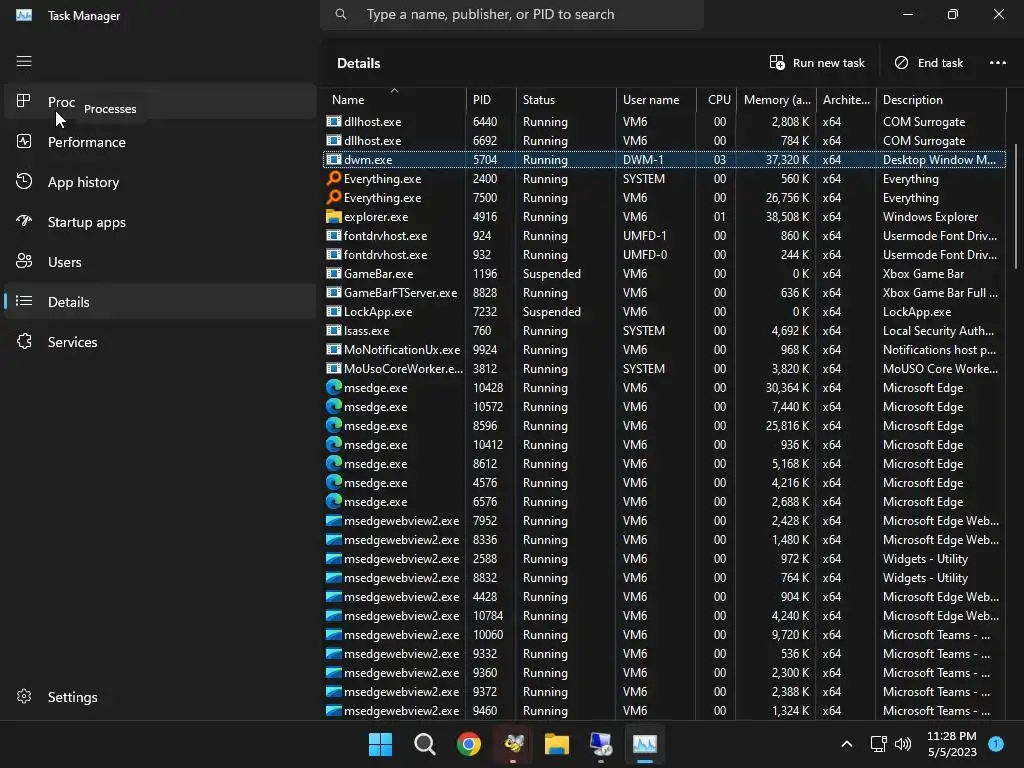Sort by the Description column header

pyautogui.click(x=941, y=99)
